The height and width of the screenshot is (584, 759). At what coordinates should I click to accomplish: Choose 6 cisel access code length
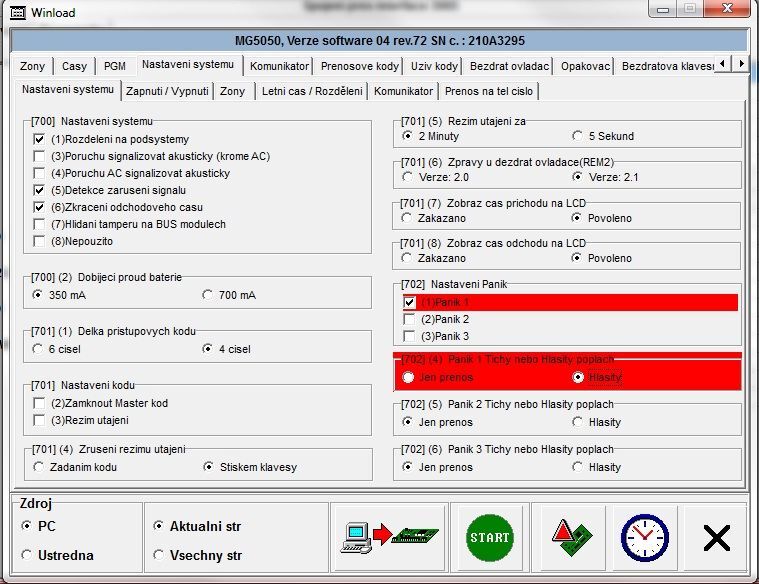point(39,349)
